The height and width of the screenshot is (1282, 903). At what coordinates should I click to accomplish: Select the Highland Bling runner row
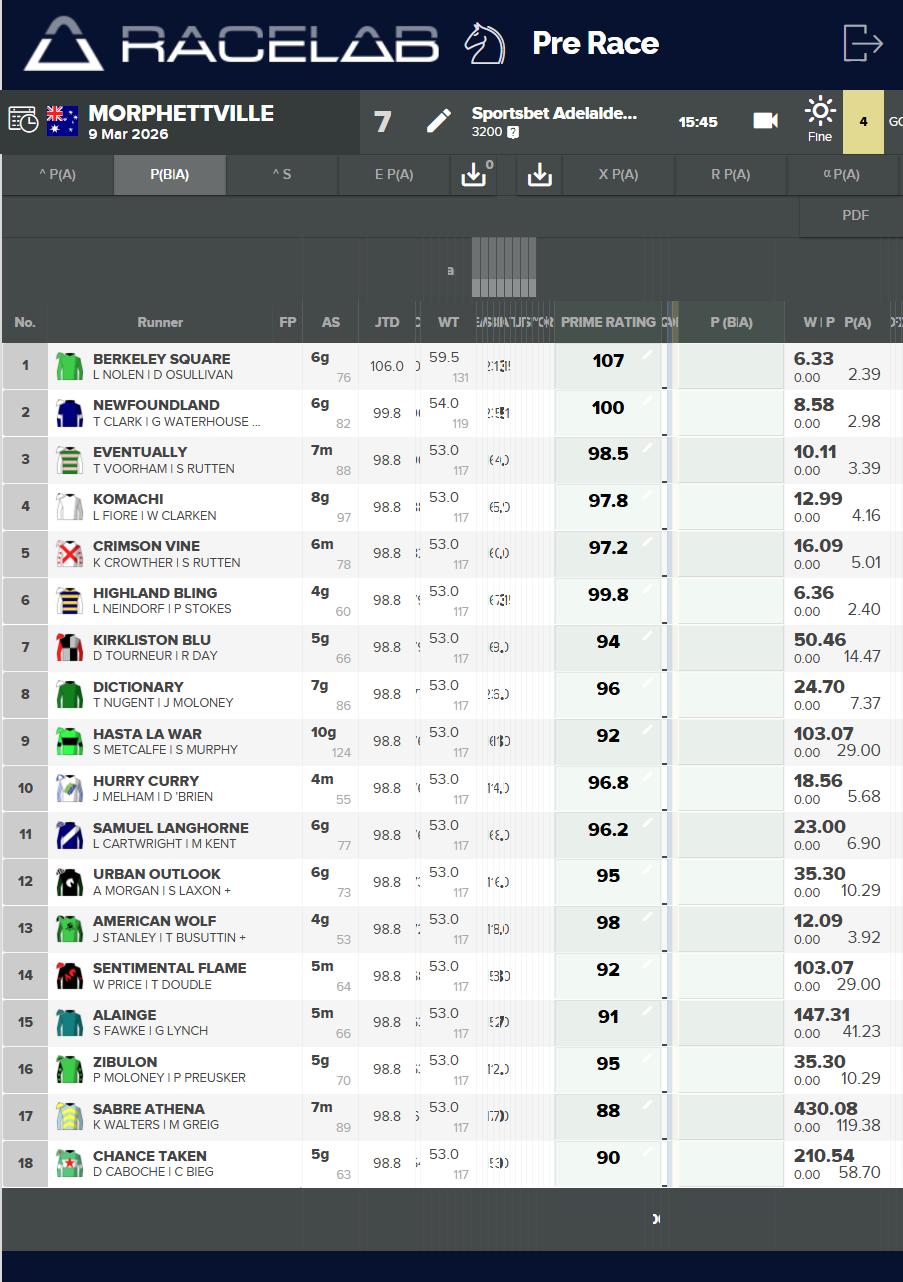click(x=162, y=600)
